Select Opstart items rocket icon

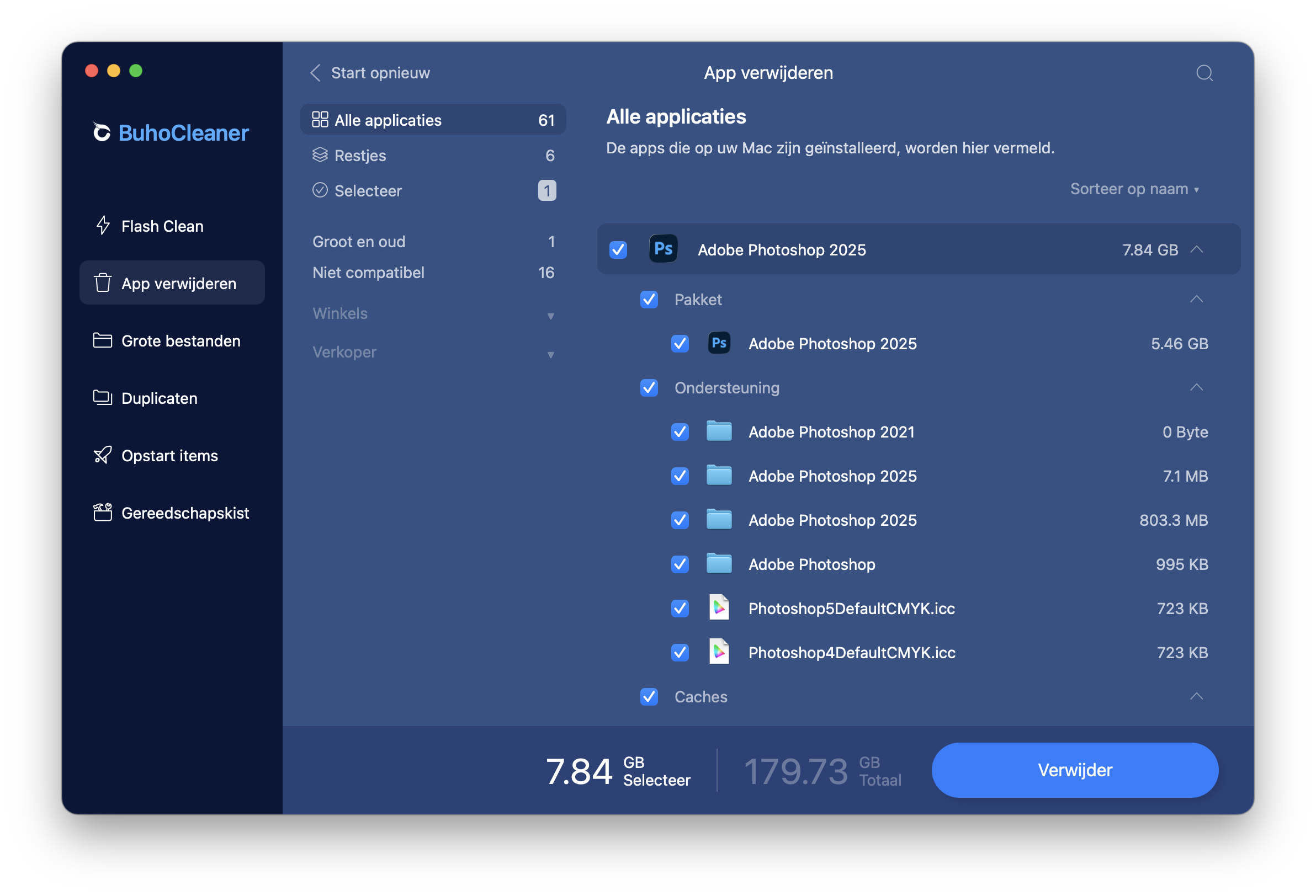(x=103, y=455)
